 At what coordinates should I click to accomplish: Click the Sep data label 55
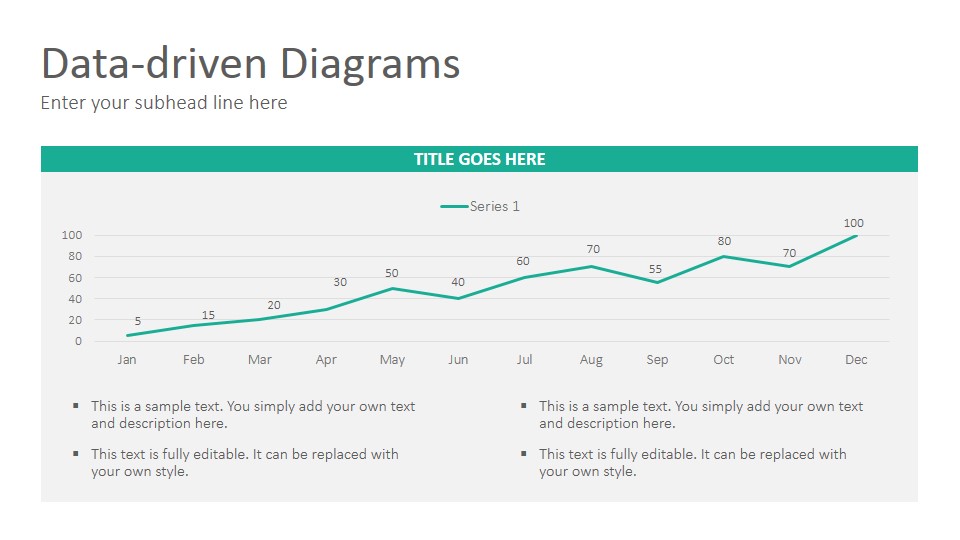coord(656,269)
